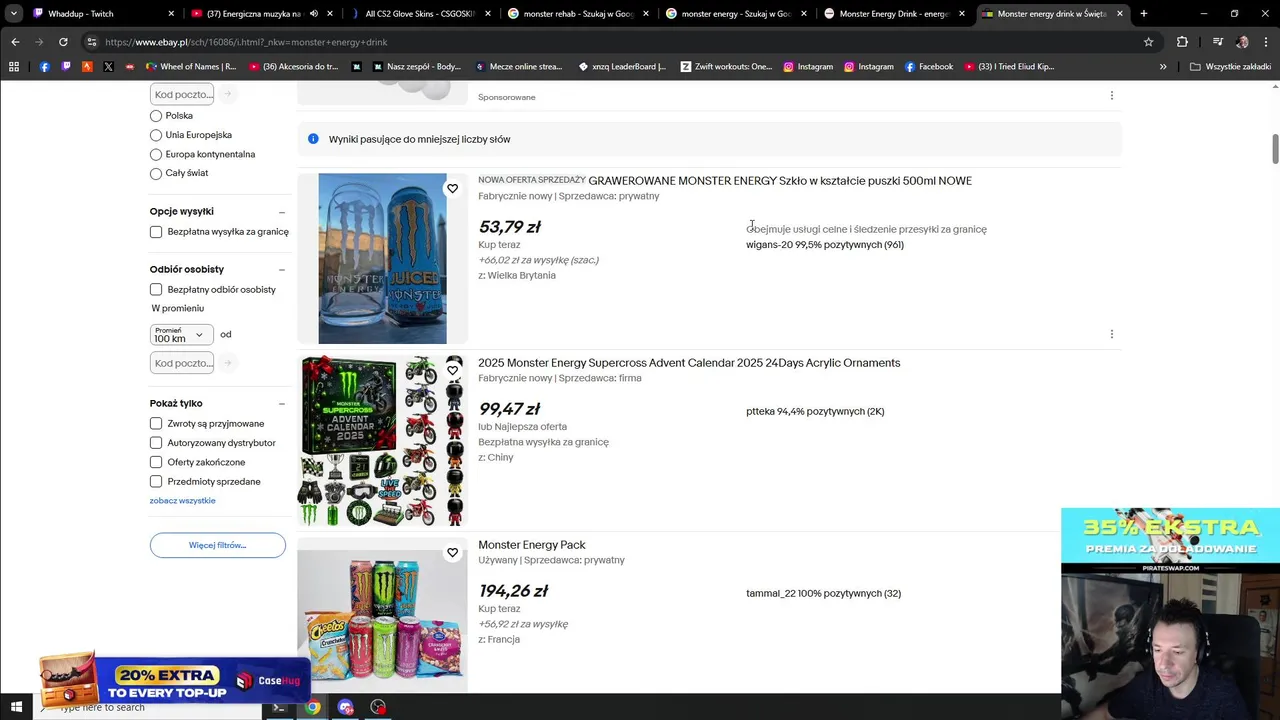
Task: Click the Więcej filtrów button
Action: tap(217, 545)
